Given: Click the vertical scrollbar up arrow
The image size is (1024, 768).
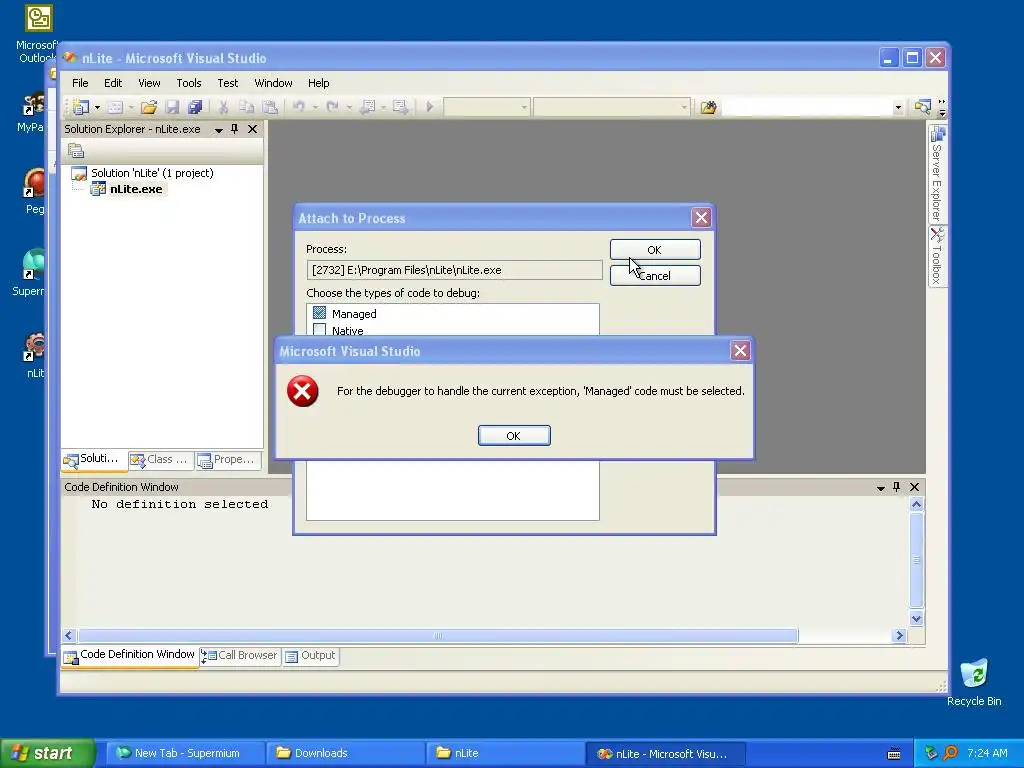Looking at the screenshot, I should pos(916,504).
